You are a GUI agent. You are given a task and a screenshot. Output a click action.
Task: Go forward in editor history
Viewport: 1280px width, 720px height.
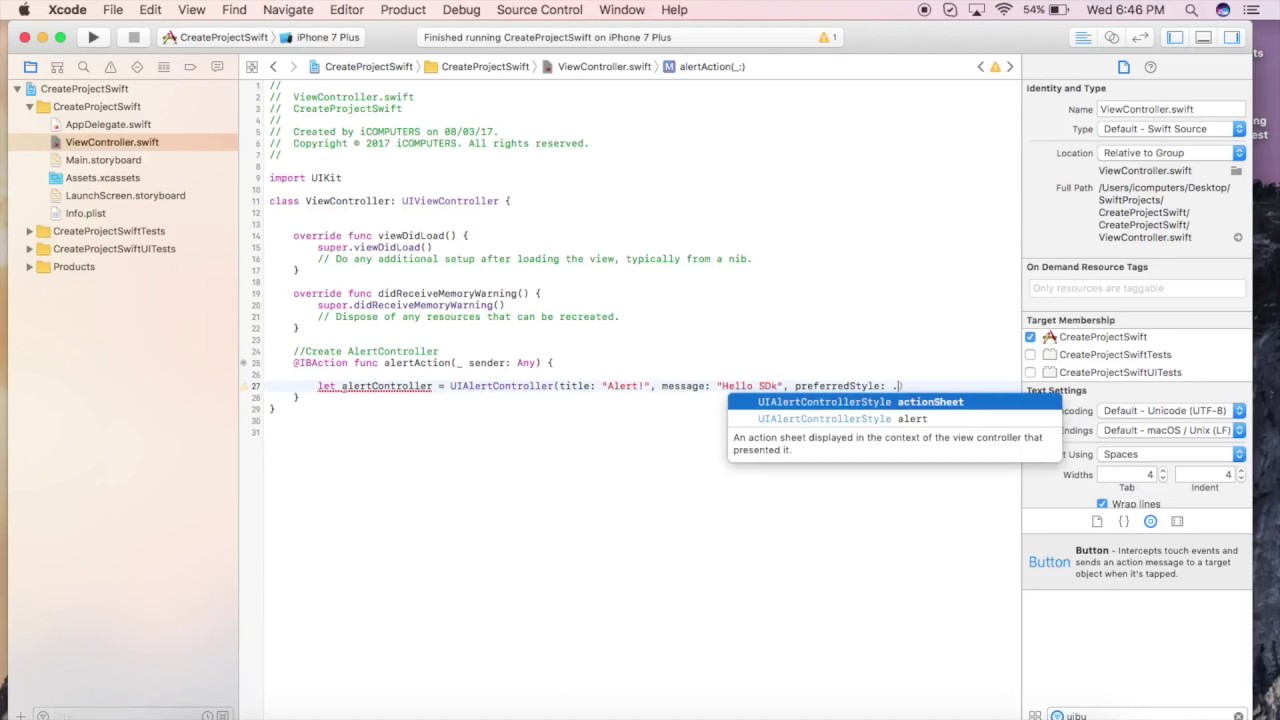293,67
